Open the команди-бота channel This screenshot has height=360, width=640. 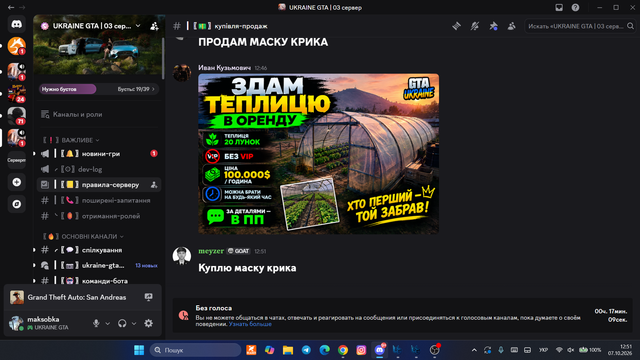(x=98, y=281)
